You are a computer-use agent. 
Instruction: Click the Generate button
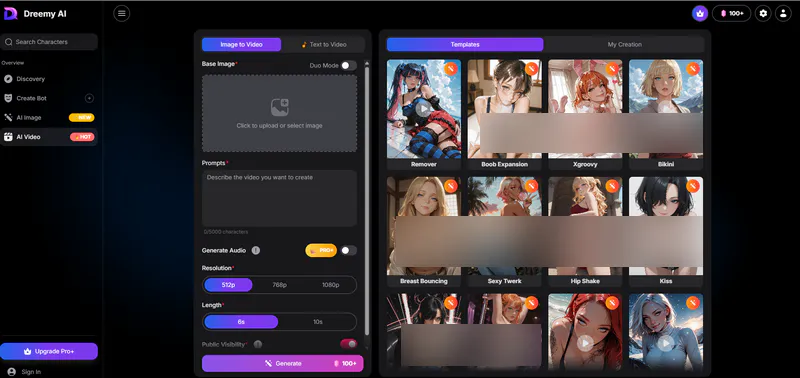283,363
